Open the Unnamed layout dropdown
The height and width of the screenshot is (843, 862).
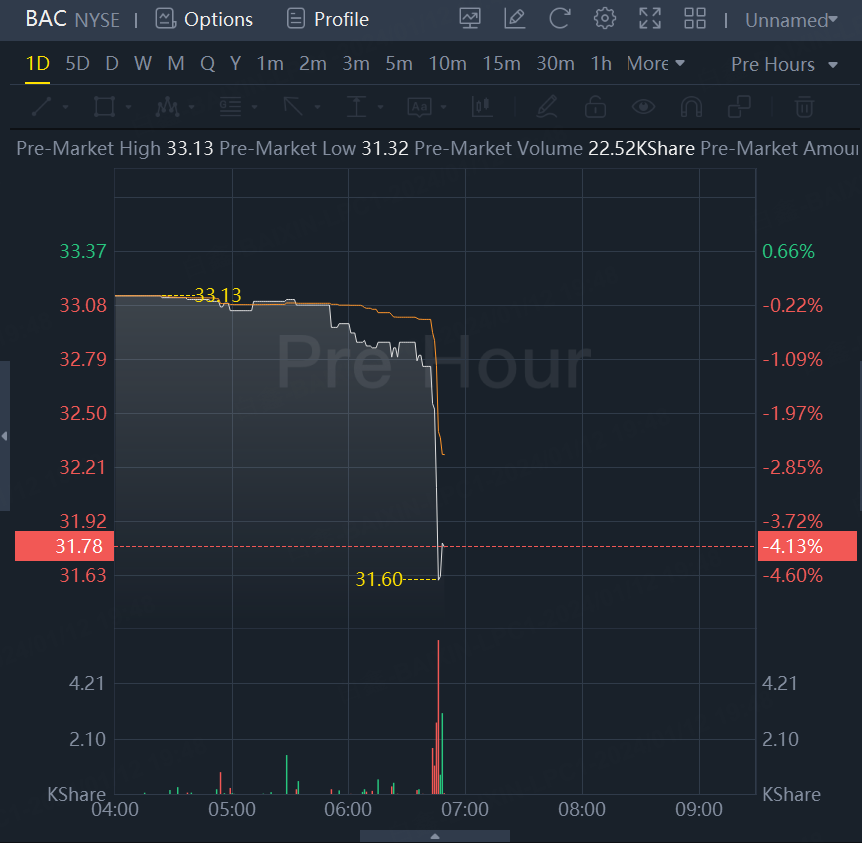click(x=791, y=19)
